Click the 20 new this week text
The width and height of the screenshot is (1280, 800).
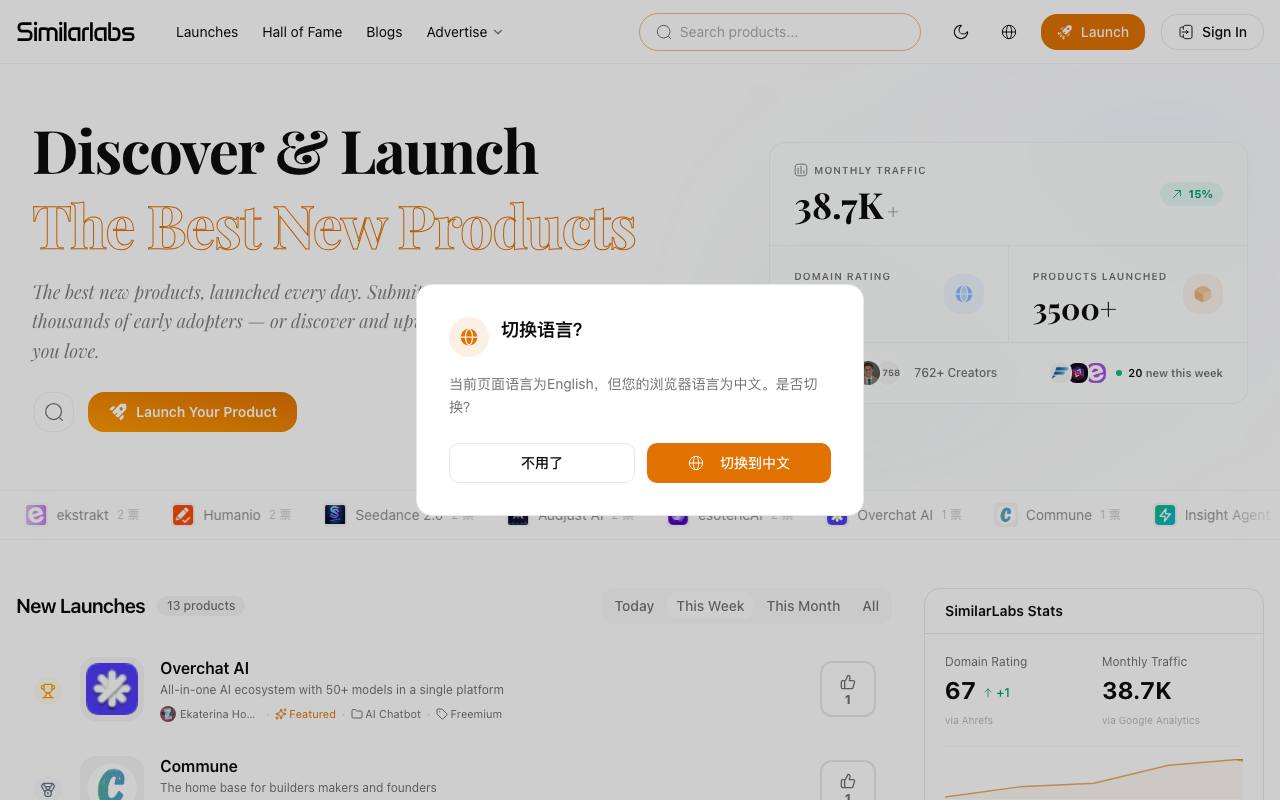click(1175, 373)
